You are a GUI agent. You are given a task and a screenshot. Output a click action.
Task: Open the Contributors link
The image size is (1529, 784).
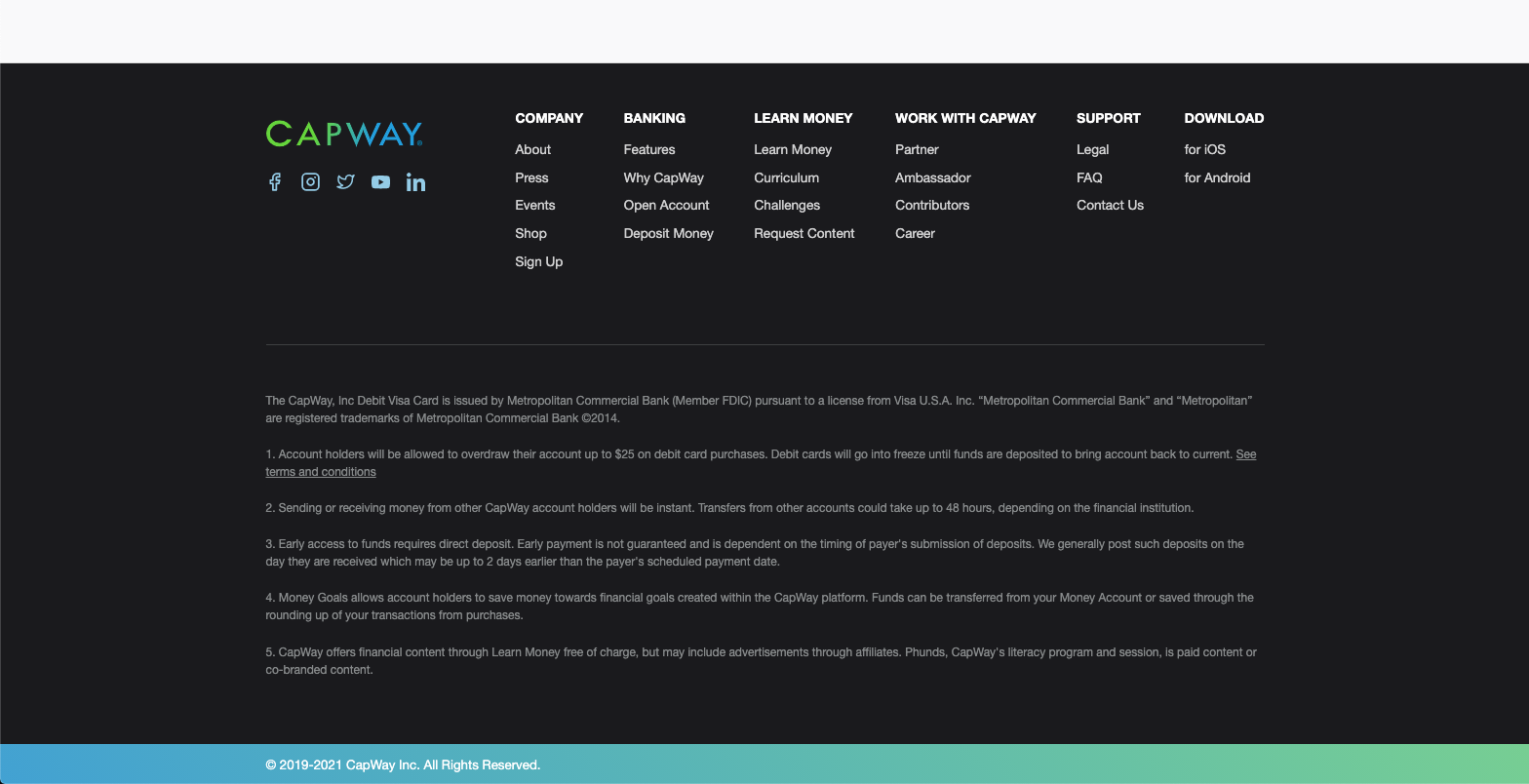(932, 205)
